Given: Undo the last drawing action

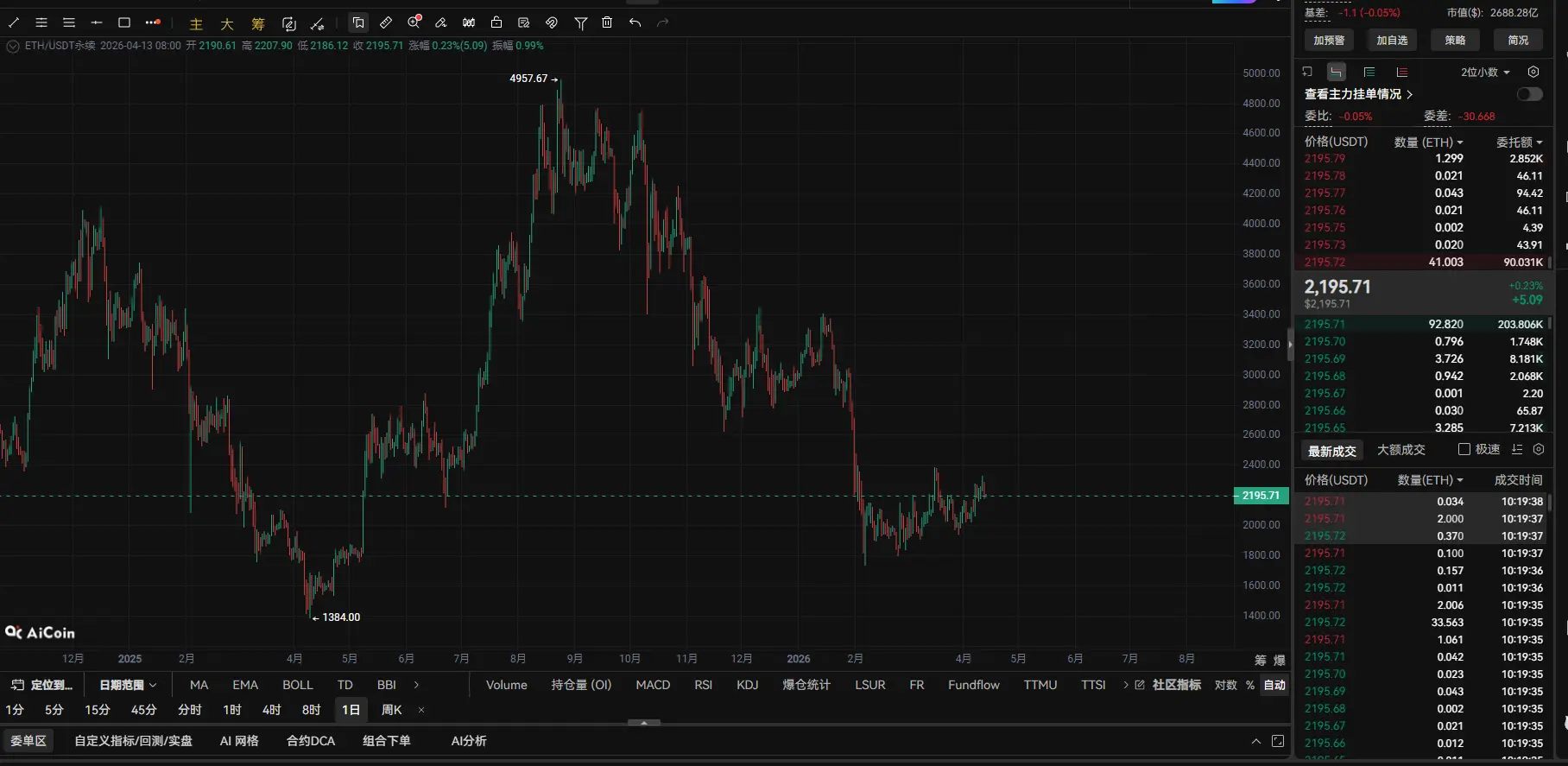Looking at the screenshot, I should click(635, 22).
